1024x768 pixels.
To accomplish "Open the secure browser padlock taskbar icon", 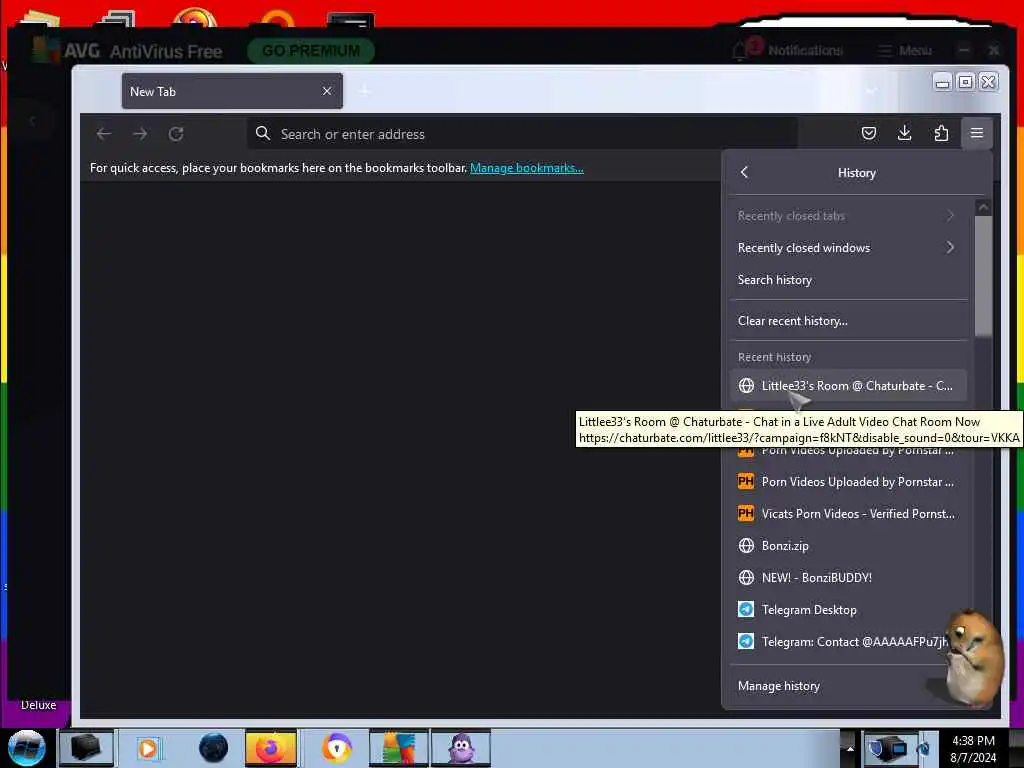I will coord(337,748).
